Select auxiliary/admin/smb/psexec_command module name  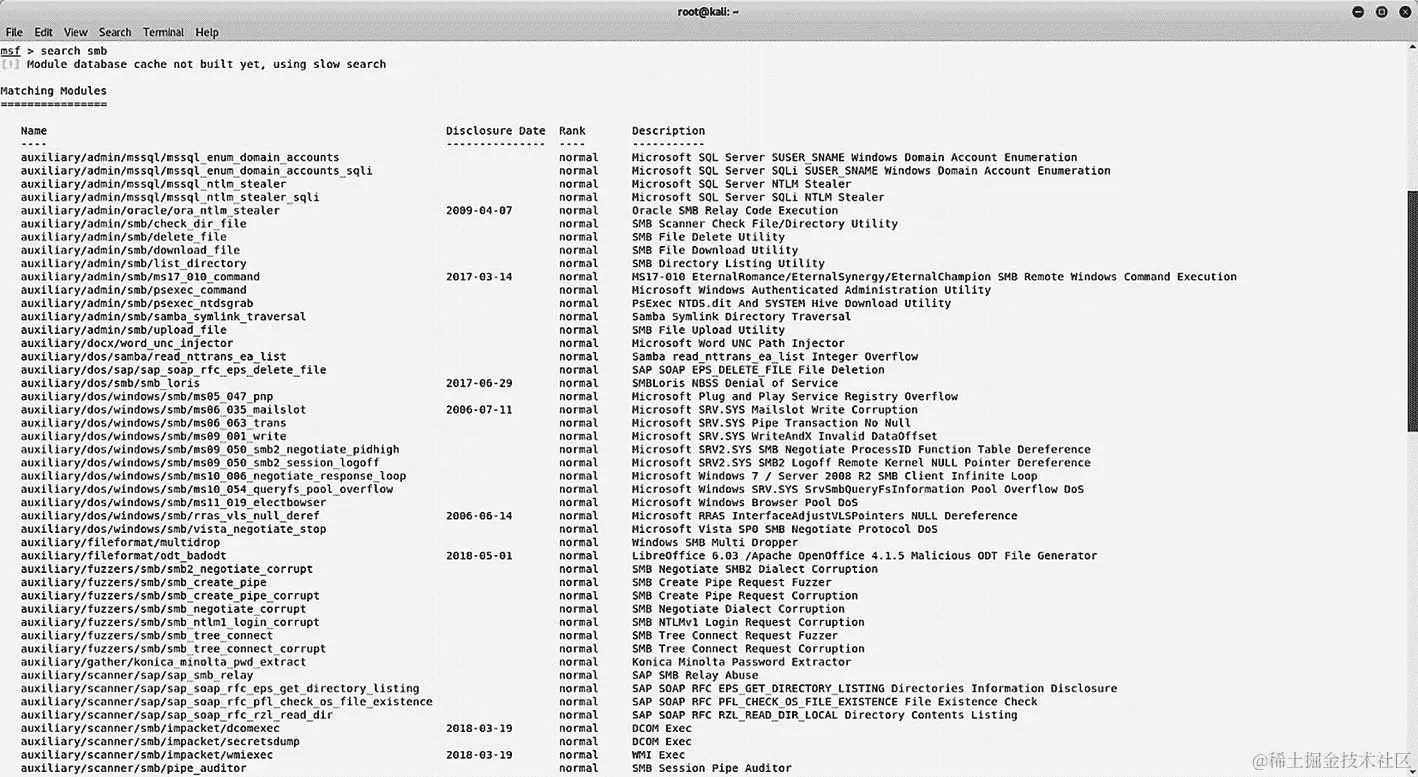coord(134,290)
